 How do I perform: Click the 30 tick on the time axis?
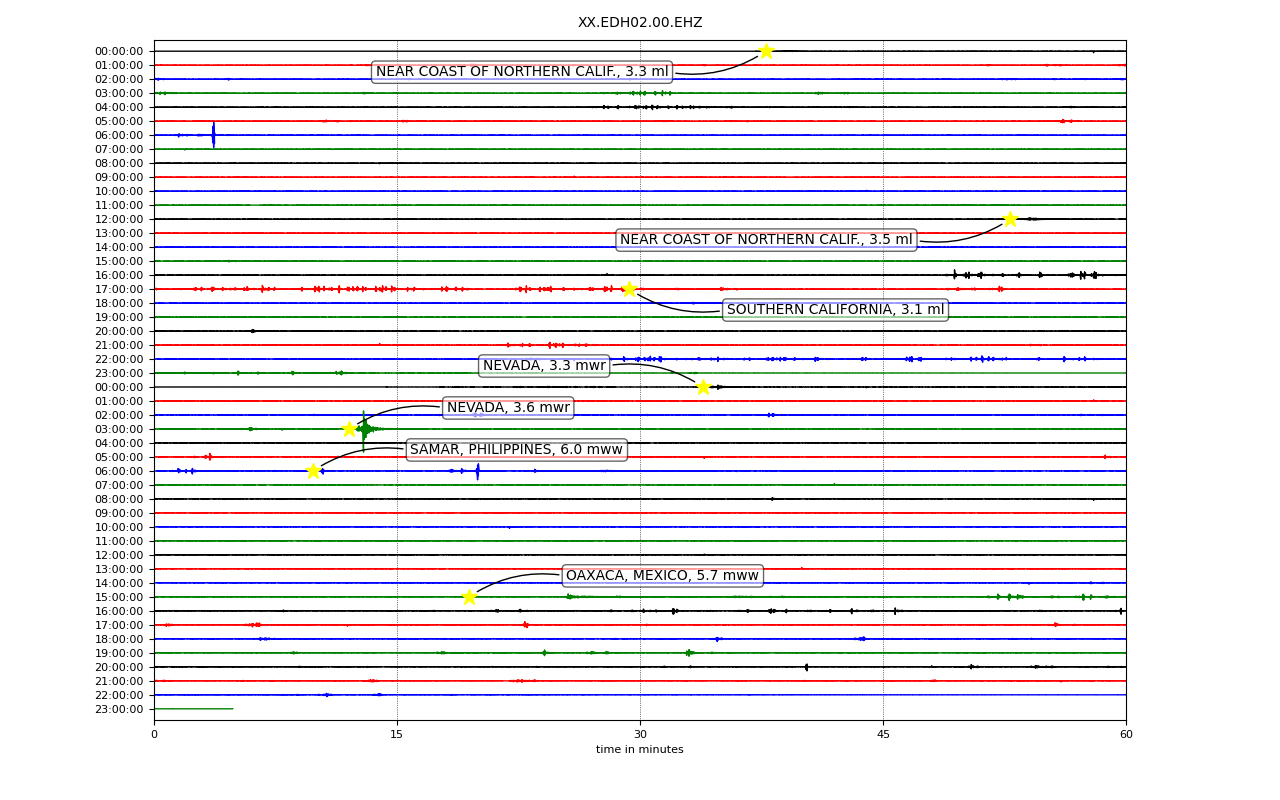640,735
